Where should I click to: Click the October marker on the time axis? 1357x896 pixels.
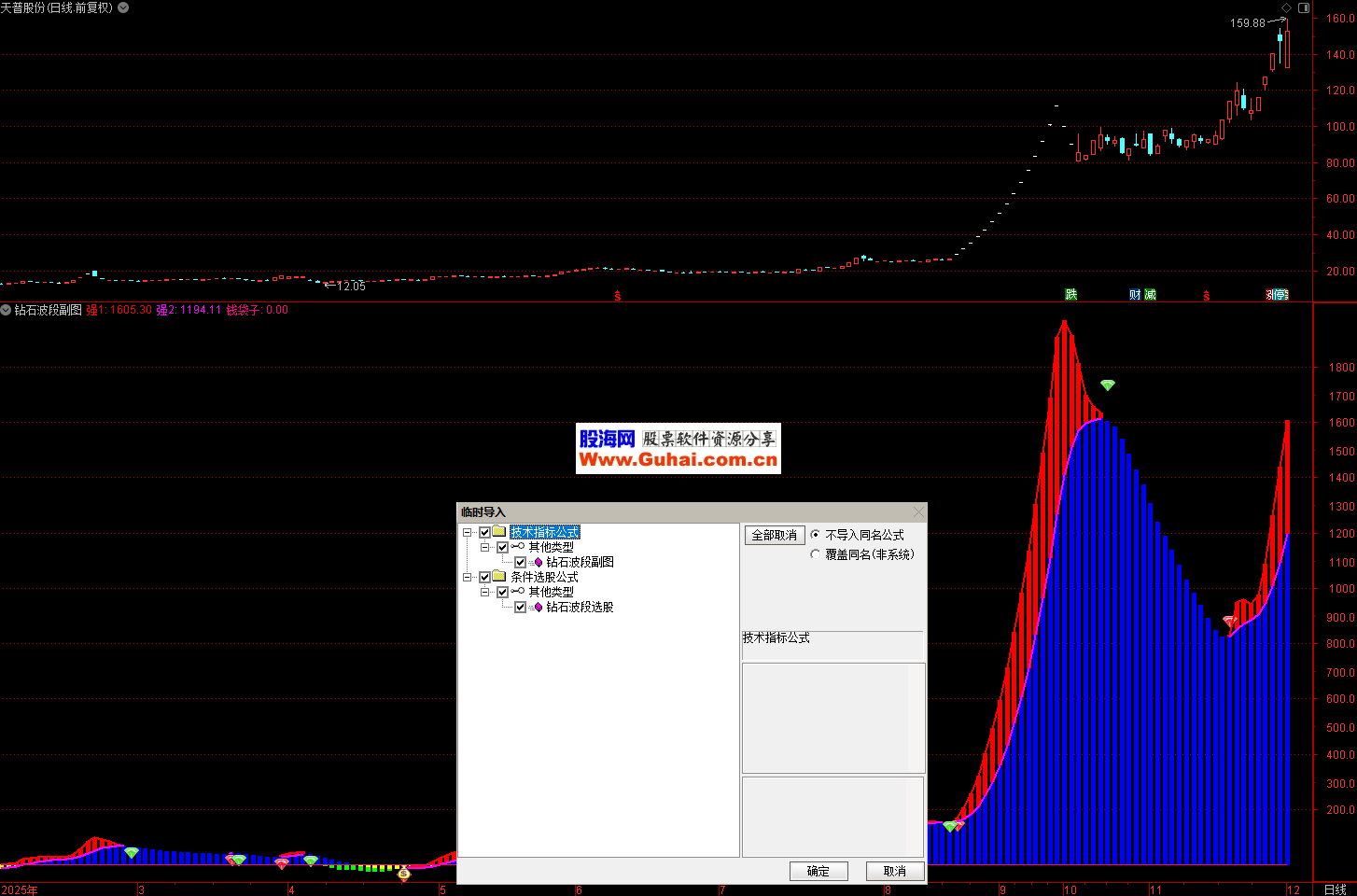pos(1070,889)
